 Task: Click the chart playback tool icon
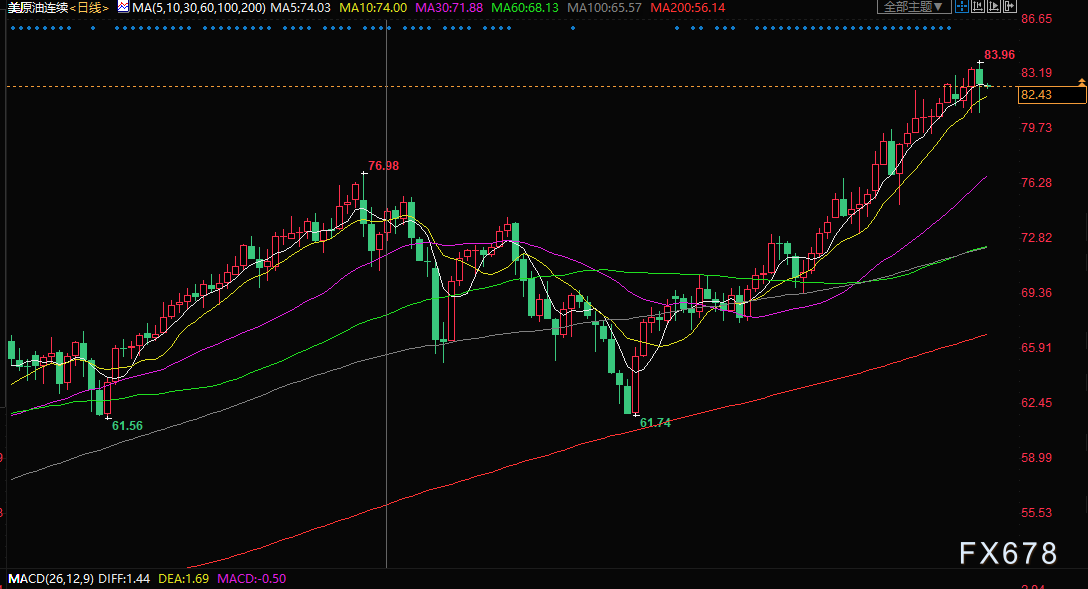click(x=994, y=6)
